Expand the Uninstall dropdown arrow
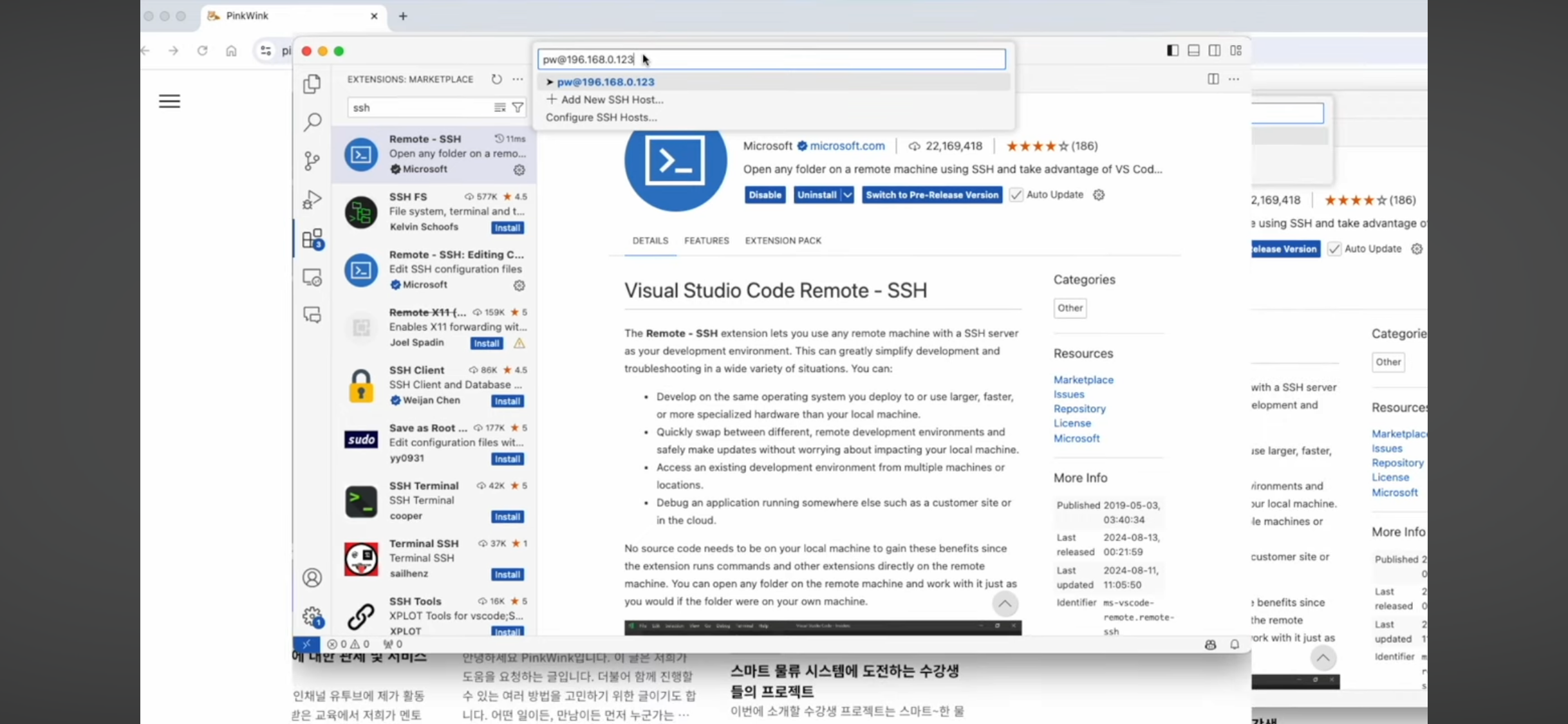 tap(848, 195)
